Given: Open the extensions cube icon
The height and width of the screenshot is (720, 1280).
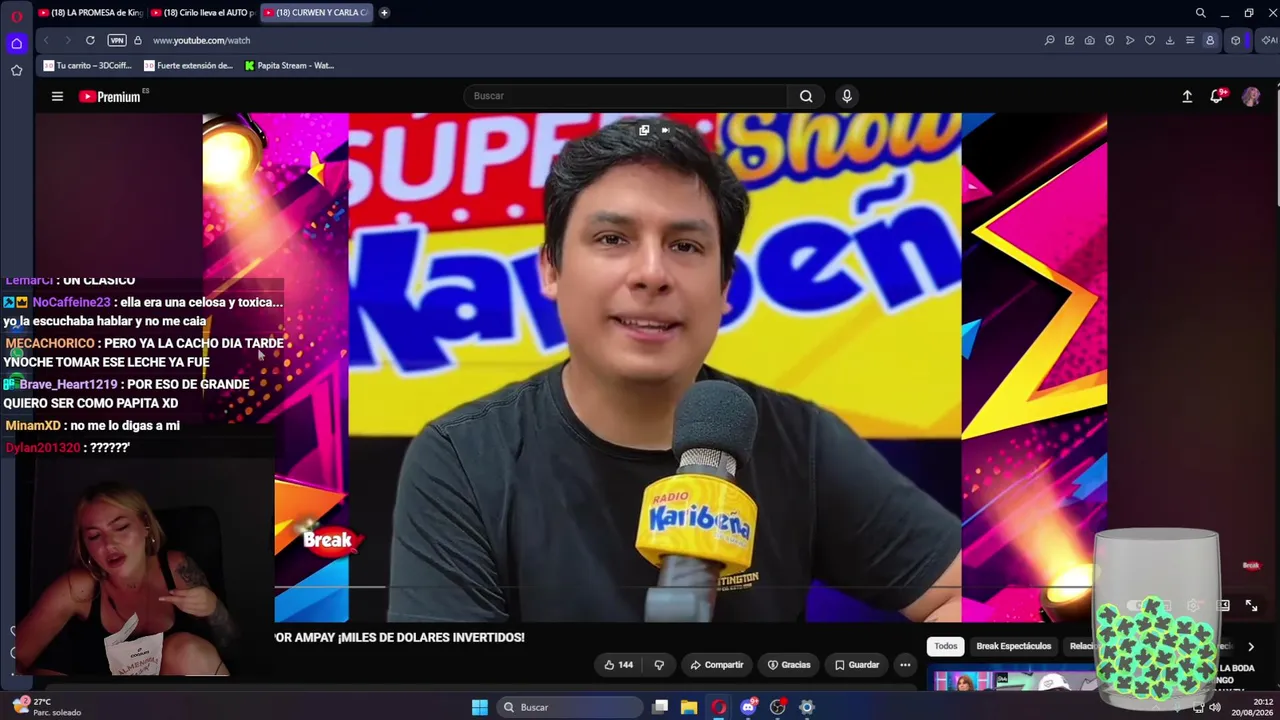Looking at the screenshot, I should (1236, 40).
